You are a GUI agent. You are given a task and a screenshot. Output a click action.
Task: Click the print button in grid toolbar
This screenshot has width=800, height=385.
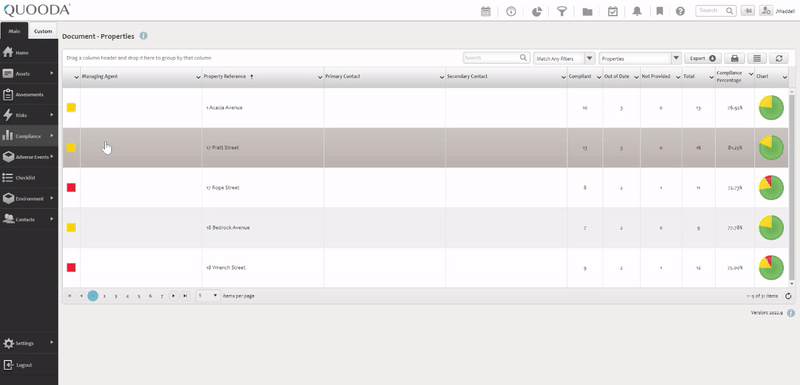[x=735, y=58]
